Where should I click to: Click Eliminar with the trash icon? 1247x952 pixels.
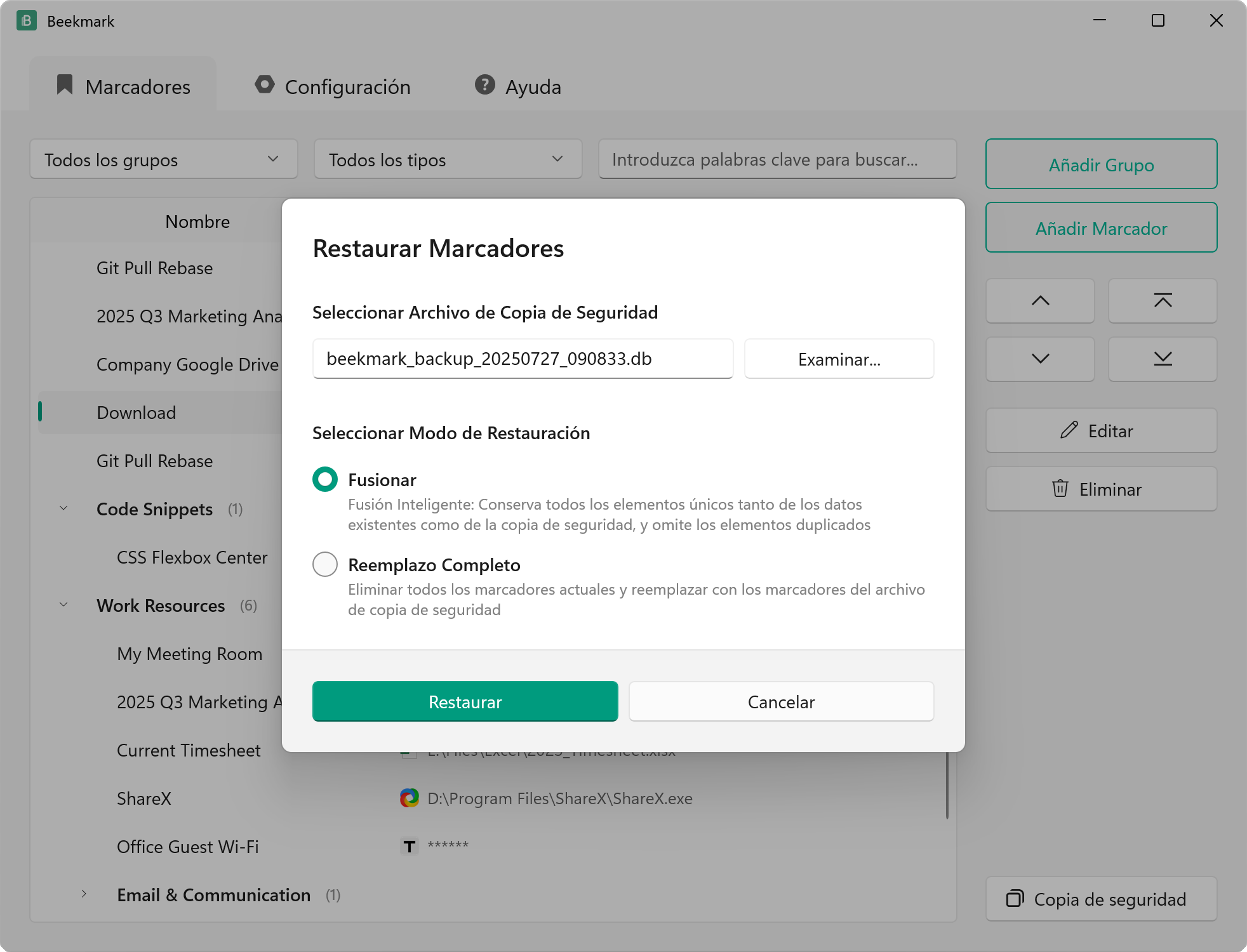click(1101, 489)
